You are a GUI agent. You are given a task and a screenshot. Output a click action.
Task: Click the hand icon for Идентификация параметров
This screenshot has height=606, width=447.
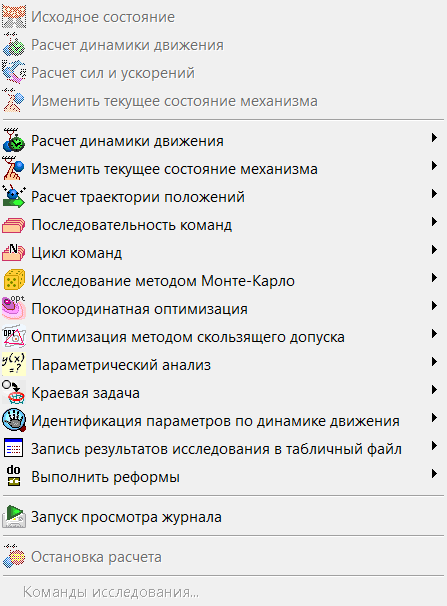14,420
